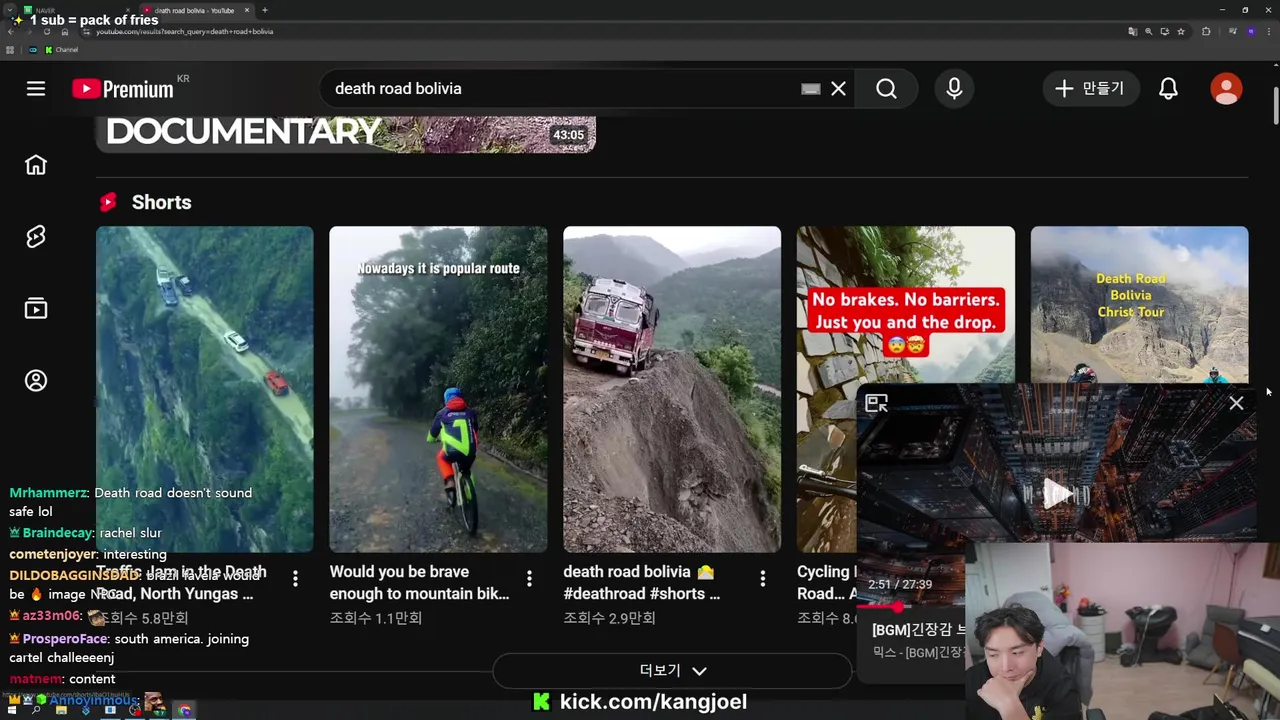Open Subscriptions from the left sidebar
1280x720 pixels.
(36, 309)
